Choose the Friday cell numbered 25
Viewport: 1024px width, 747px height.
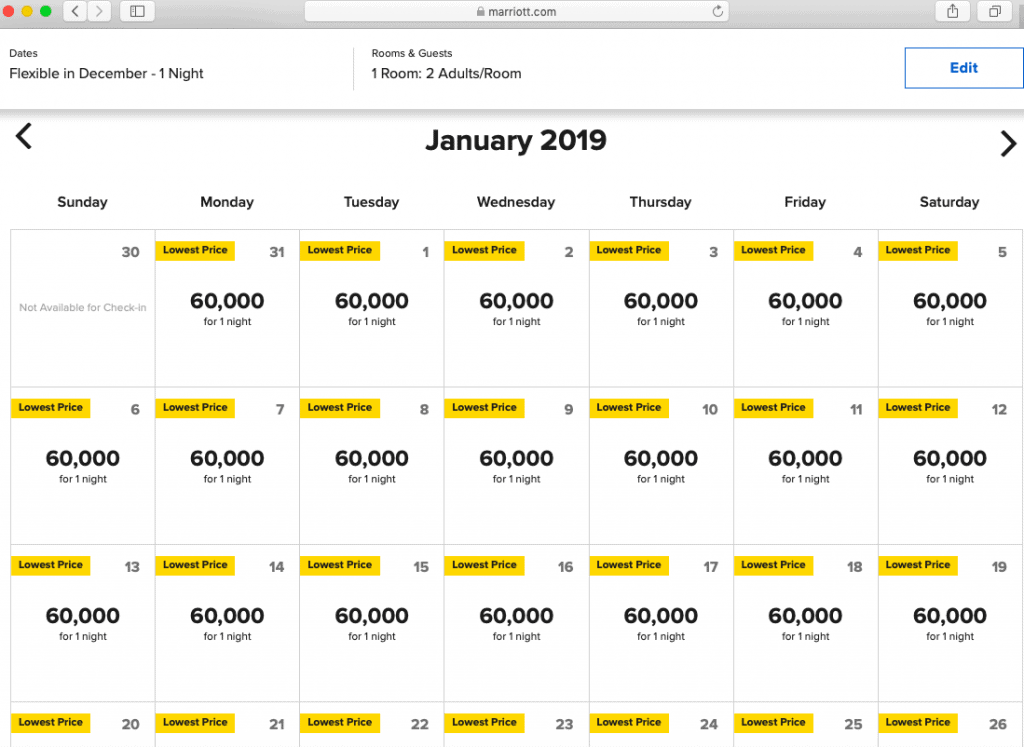point(805,725)
